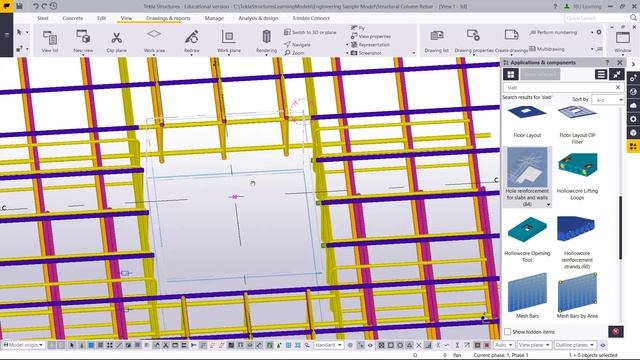Enable Show hidden items checkbox
Screen dimensions: 640x360
click(x=507, y=332)
